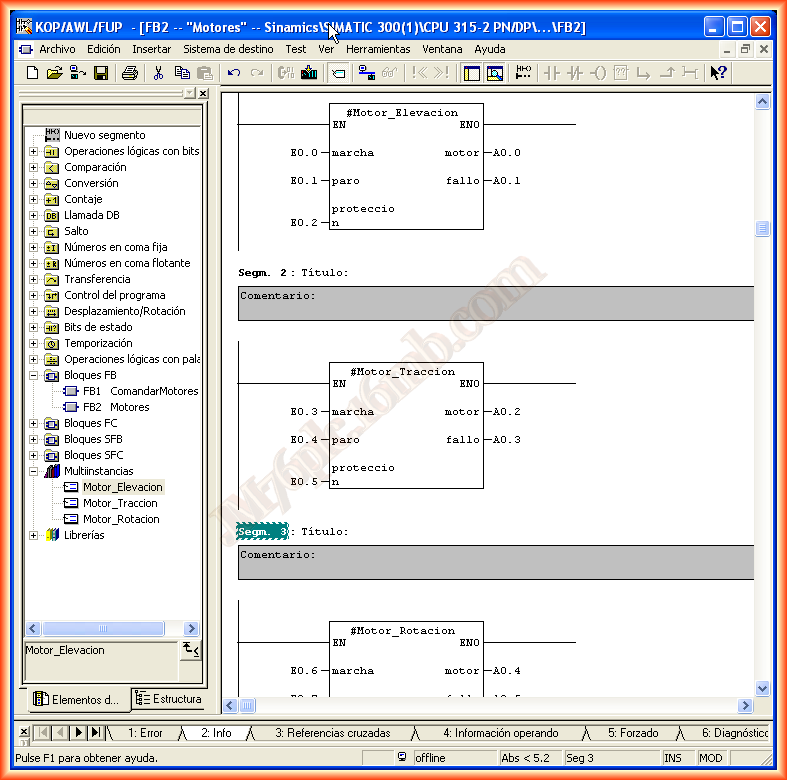Expand the Librerías tree node
Screen dimensions: 787x780
coord(33,535)
